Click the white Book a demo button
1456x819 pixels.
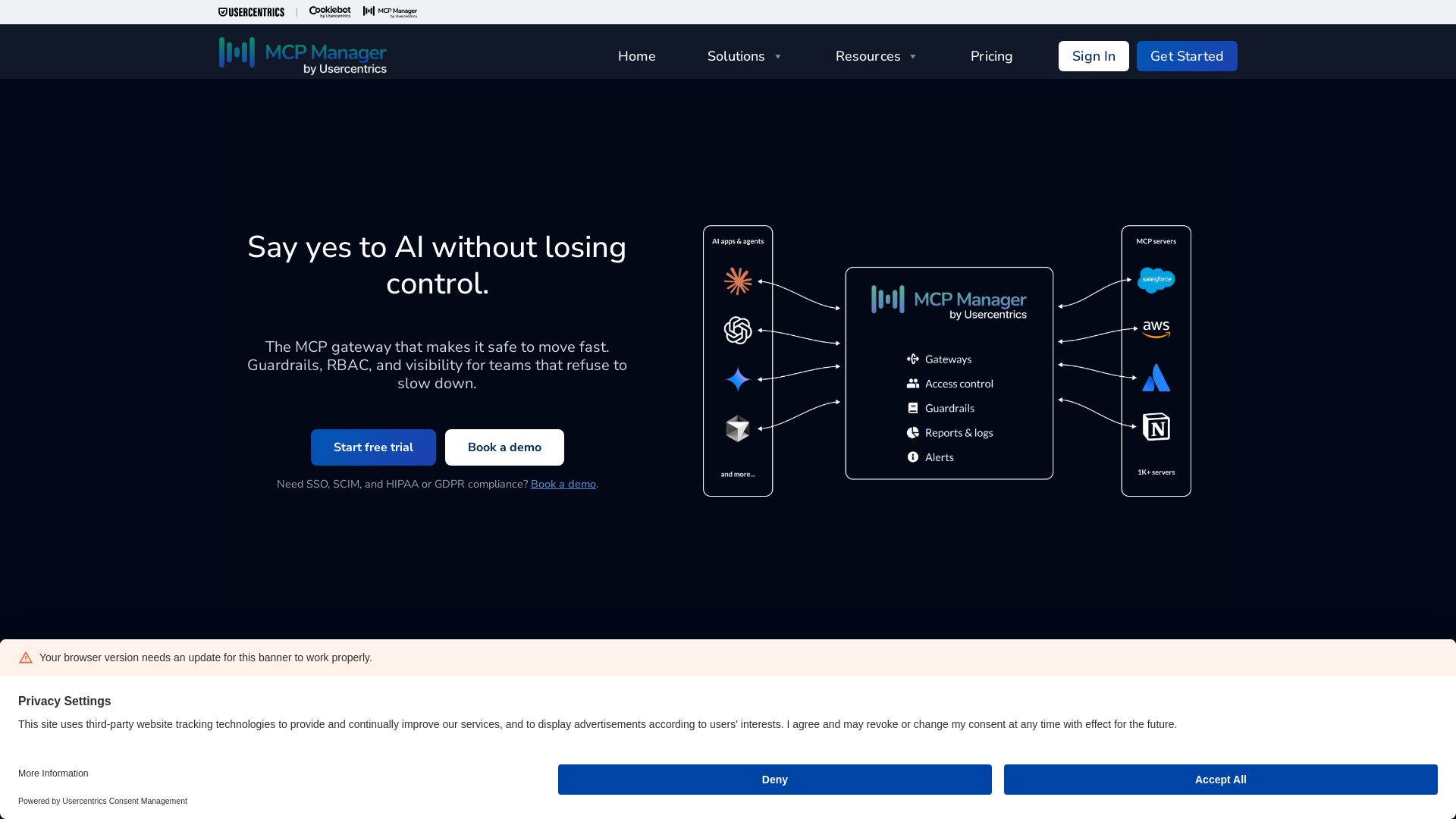tap(504, 447)
